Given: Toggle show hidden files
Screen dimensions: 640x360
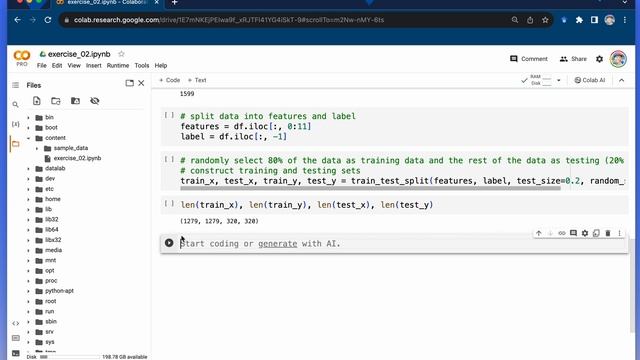Looking at the screenshot, I should pos(95,101).
